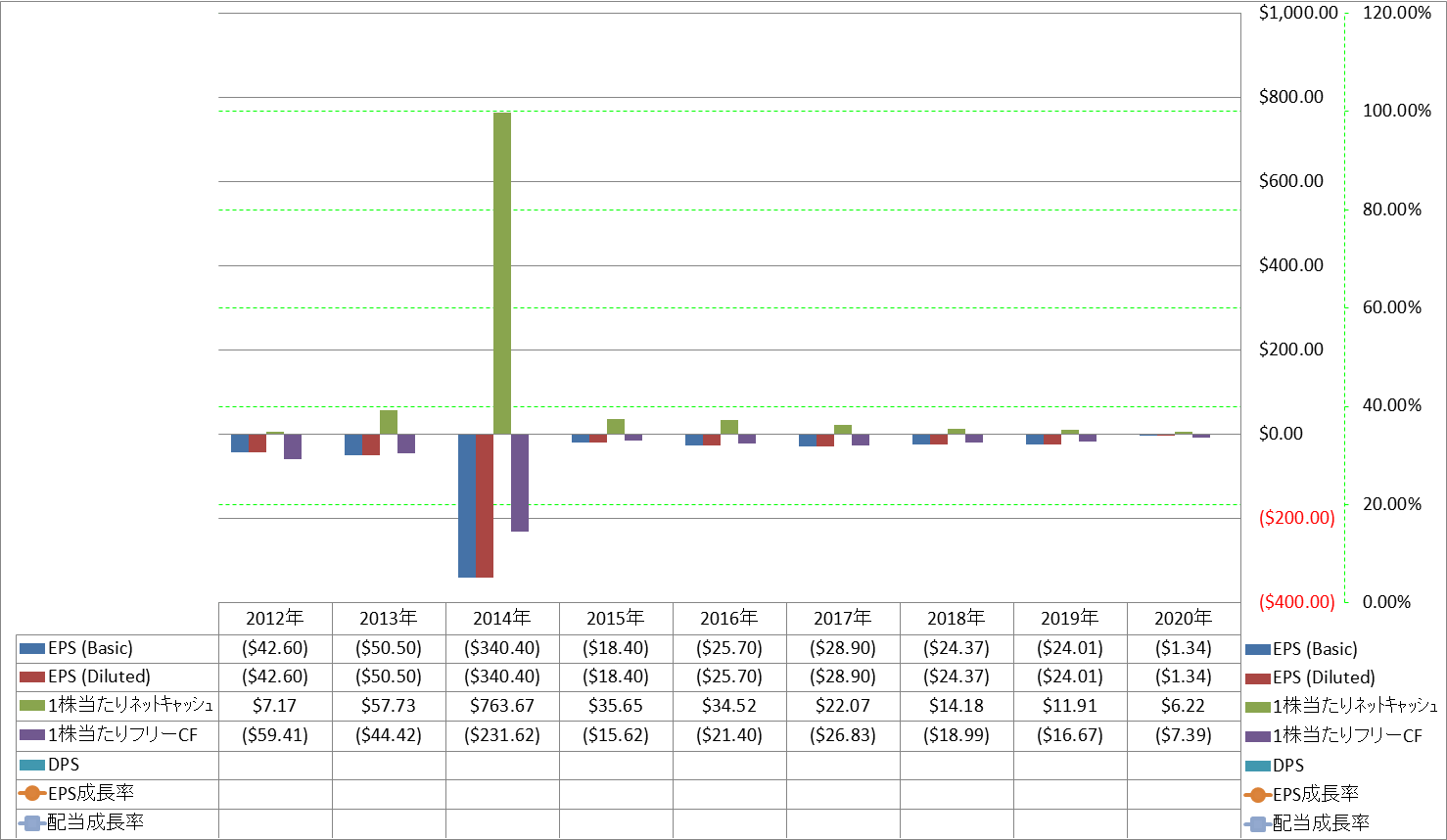Select the ($21.40) free CF cell
1447x840 pixels.
click(x=729, y=735)
